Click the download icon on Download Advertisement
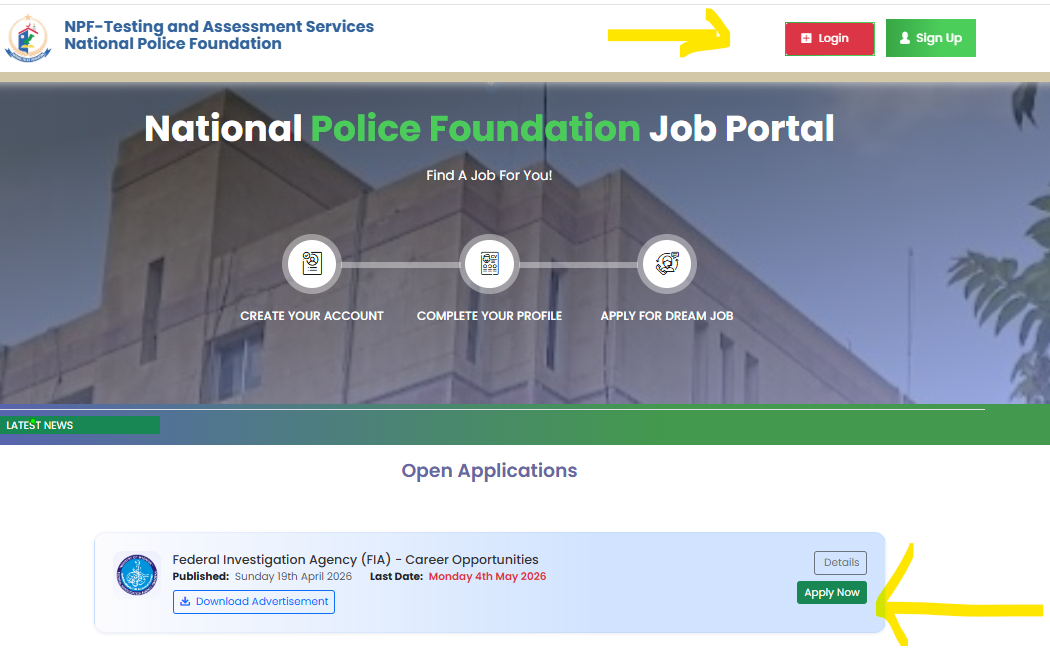Screen dimensions: 1050x651 click(x=186, y=602)
